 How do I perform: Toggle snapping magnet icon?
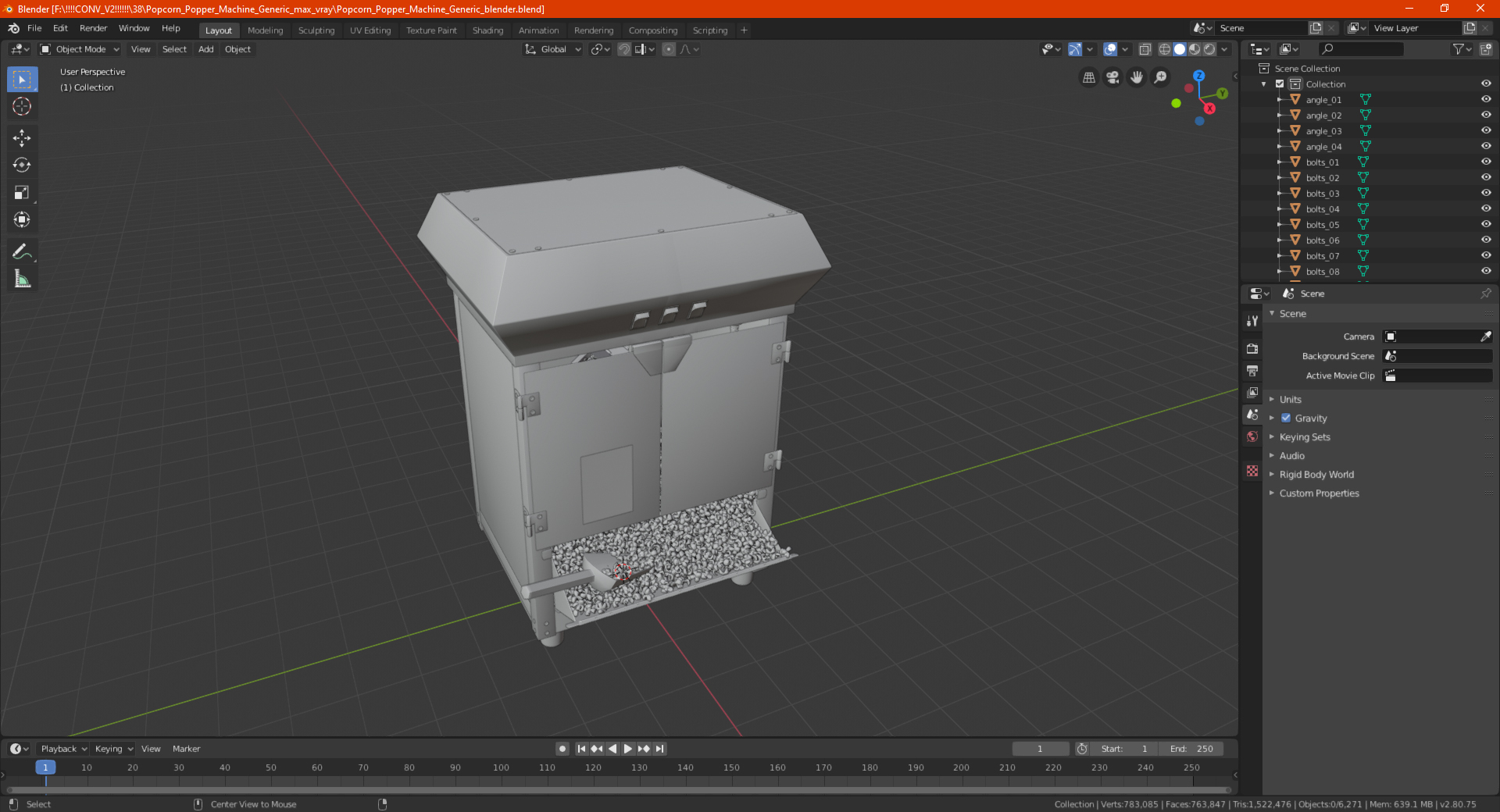tap(624, 49)
